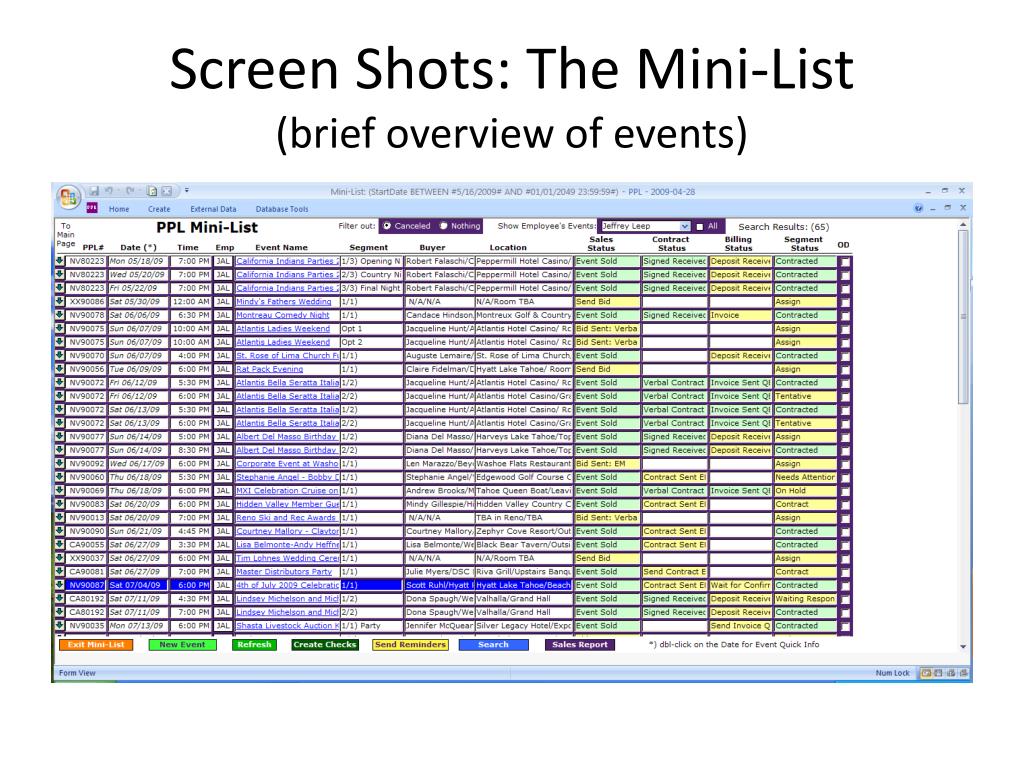Screen dimensions: 1024x768
Task: Click arrow icon for Lisa Belmonte-Andy Heffner row
Action: tap(59, 545)
